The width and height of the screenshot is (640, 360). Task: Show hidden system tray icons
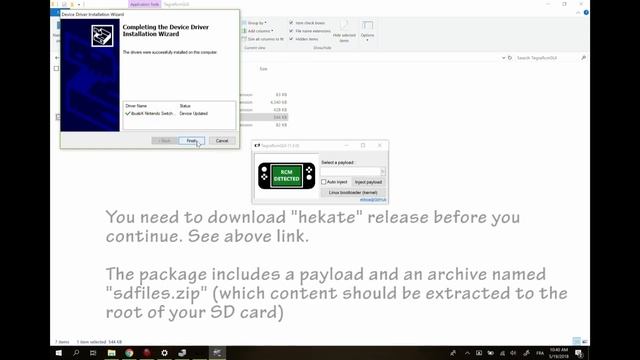click(x=467, y=353)
